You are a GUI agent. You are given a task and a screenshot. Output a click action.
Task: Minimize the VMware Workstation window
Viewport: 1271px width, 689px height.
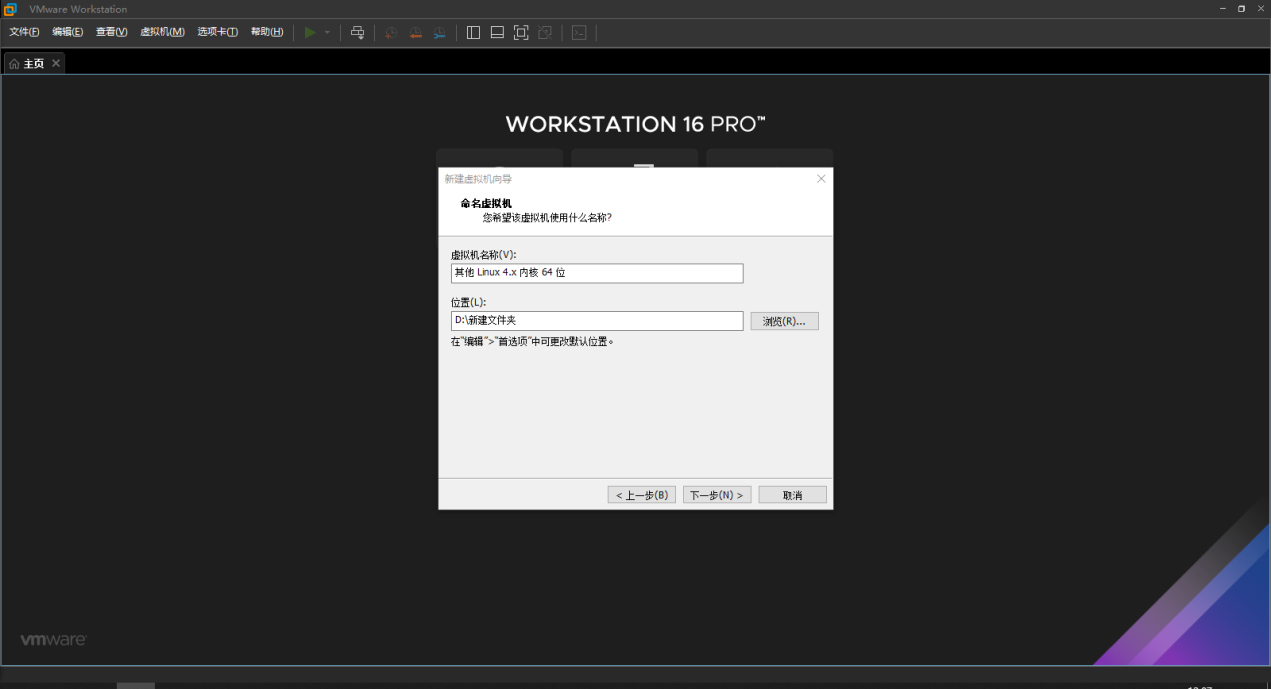(1223, 9)
